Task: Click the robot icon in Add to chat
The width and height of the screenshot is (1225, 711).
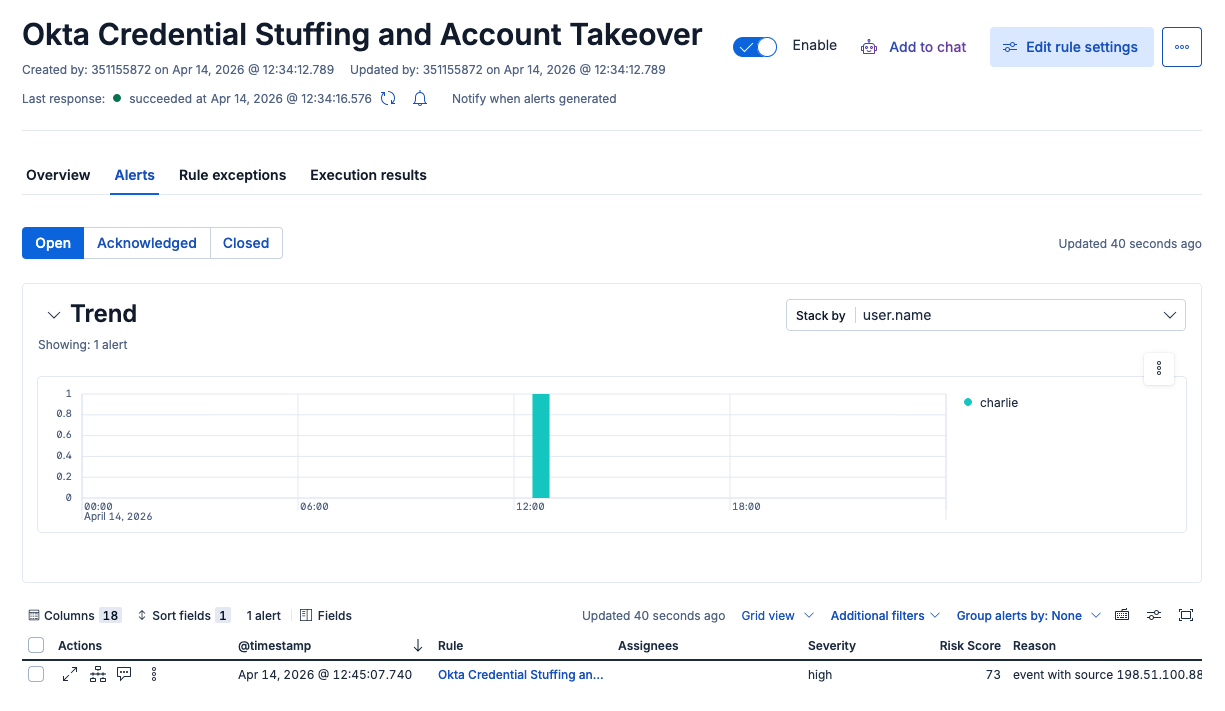Action: tap(869, 47)
